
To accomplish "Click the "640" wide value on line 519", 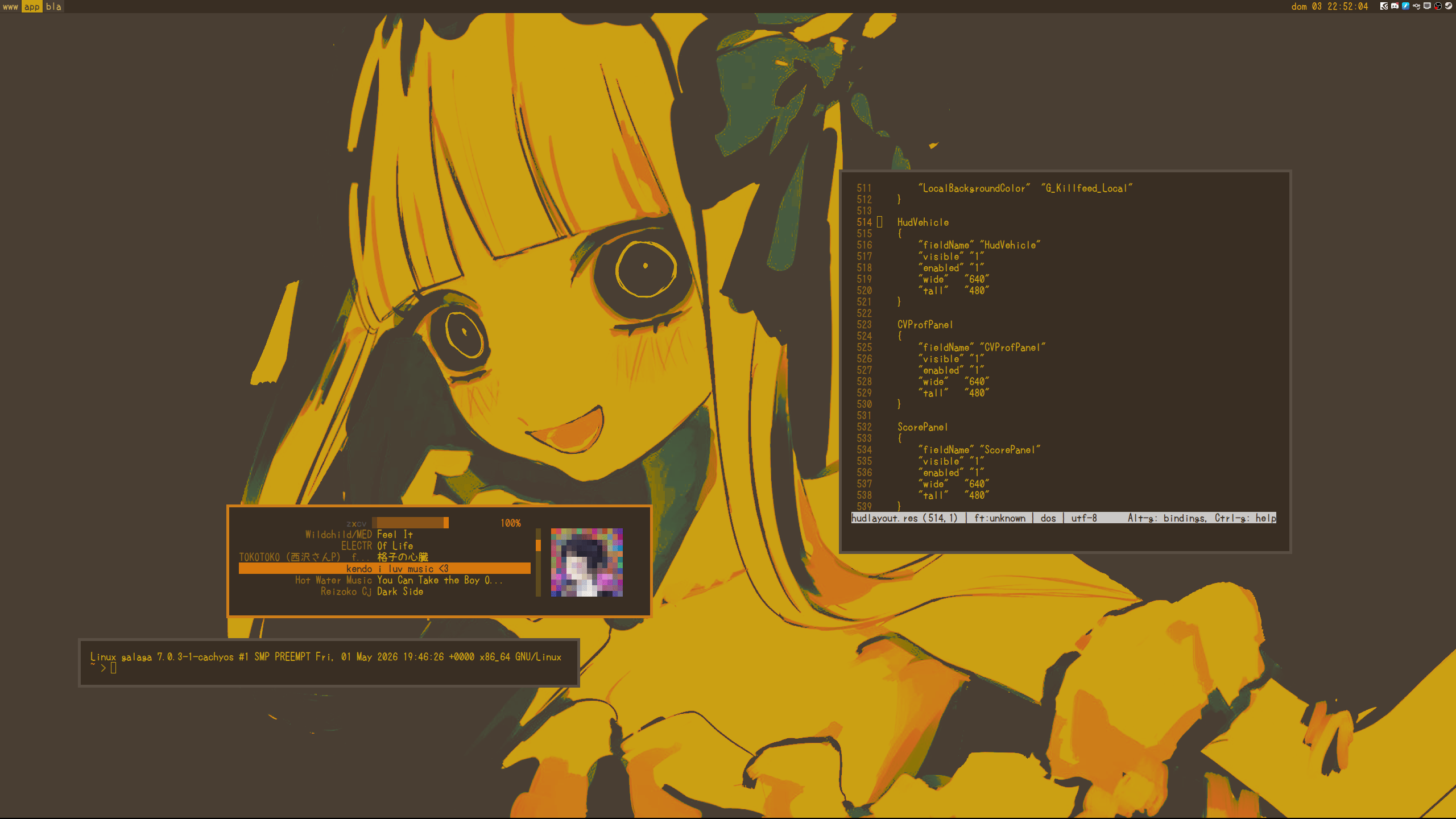I will click(977, 279).
